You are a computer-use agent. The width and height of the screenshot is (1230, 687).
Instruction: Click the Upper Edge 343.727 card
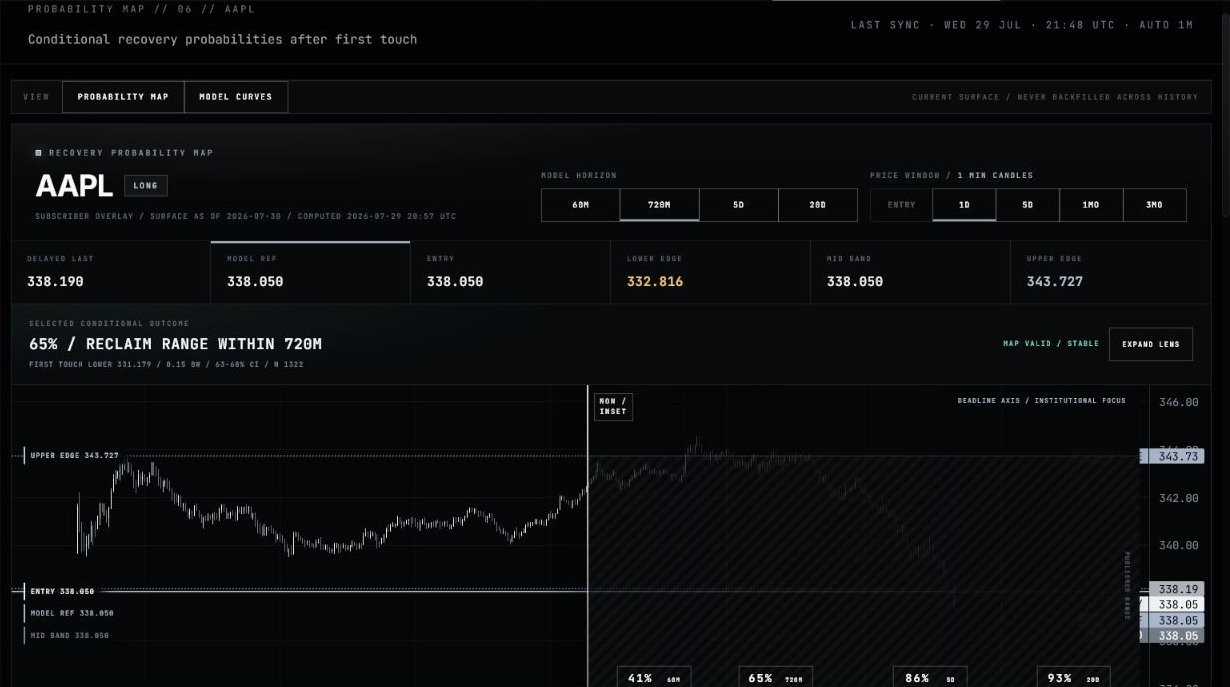pos(1110,272)
